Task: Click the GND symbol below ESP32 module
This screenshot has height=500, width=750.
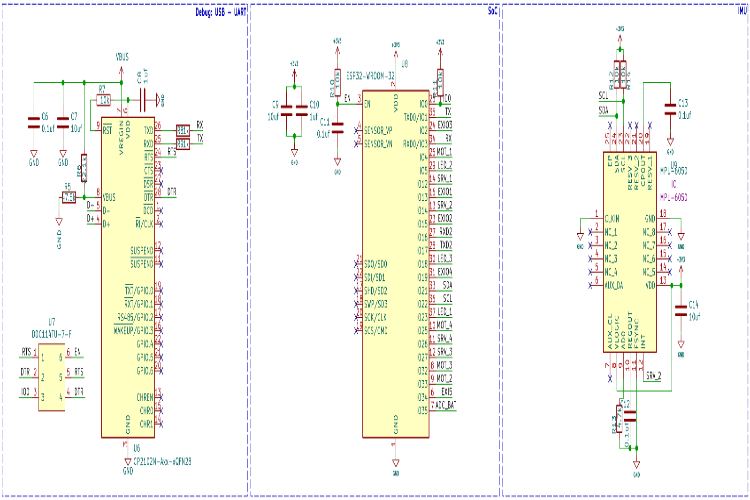Action: tap(396, 466)
